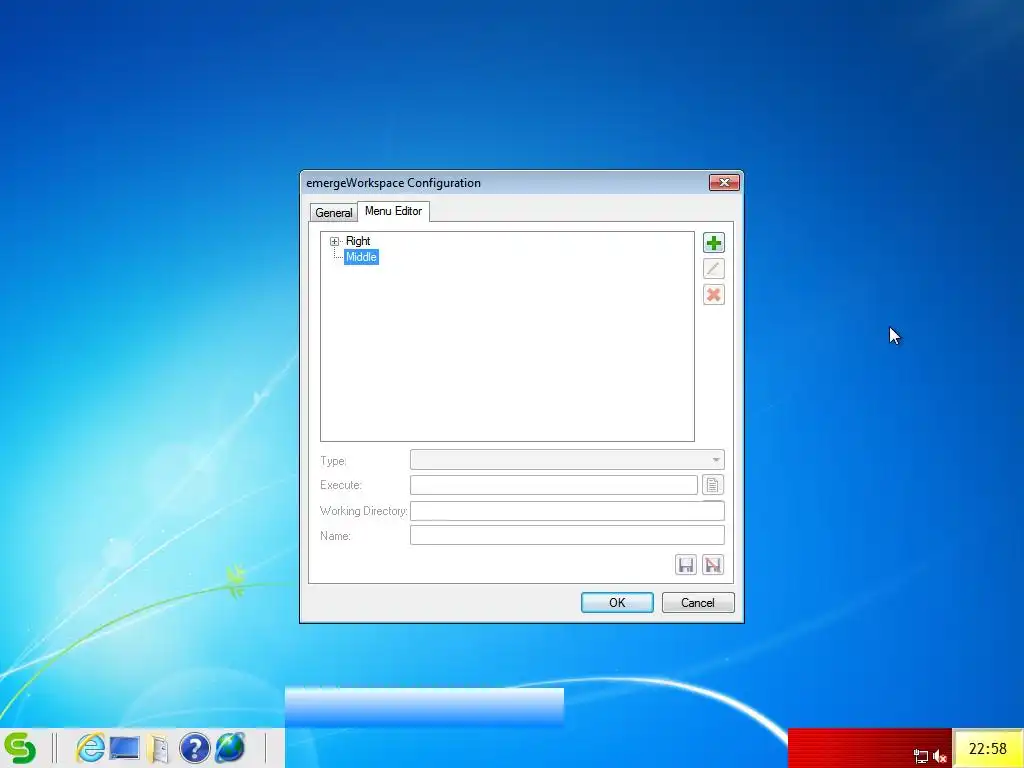The image size is (1024, 768).
Task: Select the Middle tree item
Action: [x=361, y=257]
